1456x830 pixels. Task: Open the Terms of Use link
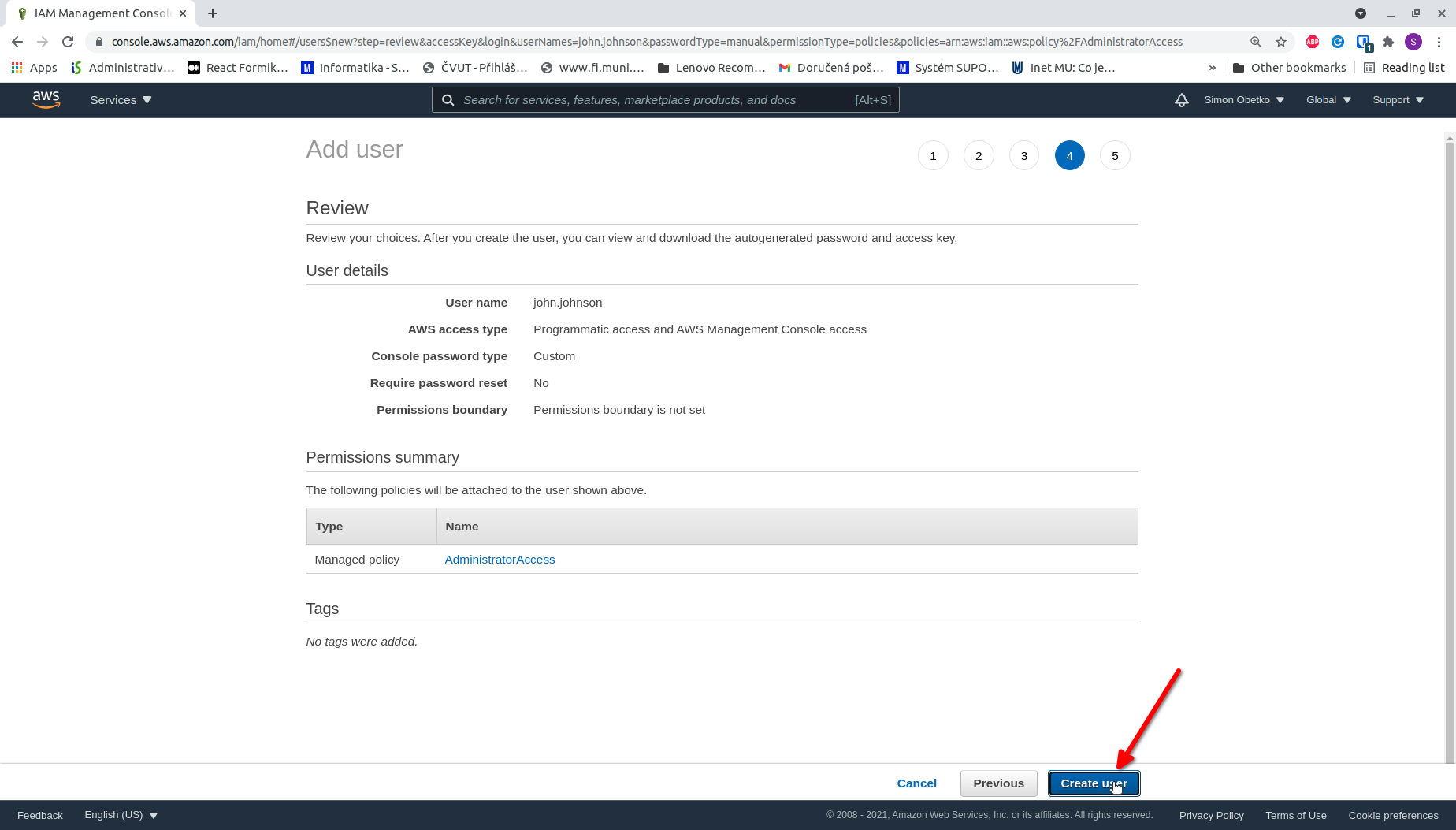[1296, 816]
